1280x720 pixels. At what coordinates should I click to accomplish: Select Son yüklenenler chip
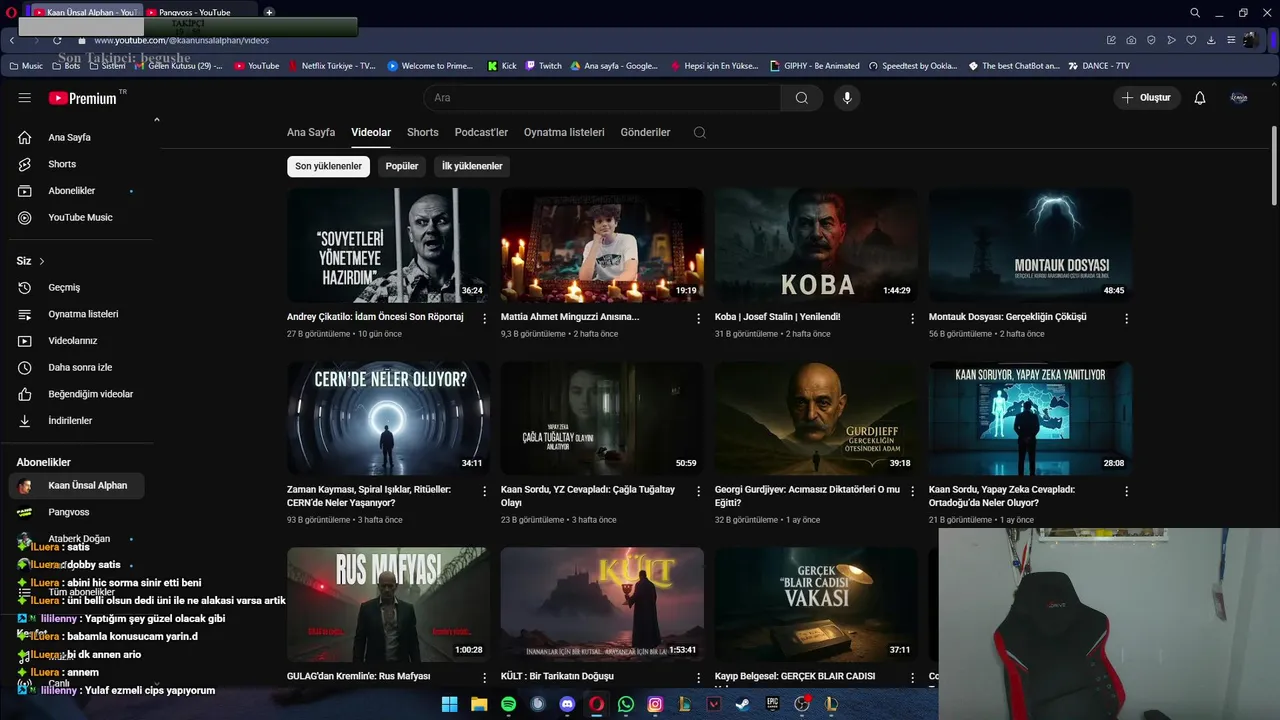(x=328, y=166)
